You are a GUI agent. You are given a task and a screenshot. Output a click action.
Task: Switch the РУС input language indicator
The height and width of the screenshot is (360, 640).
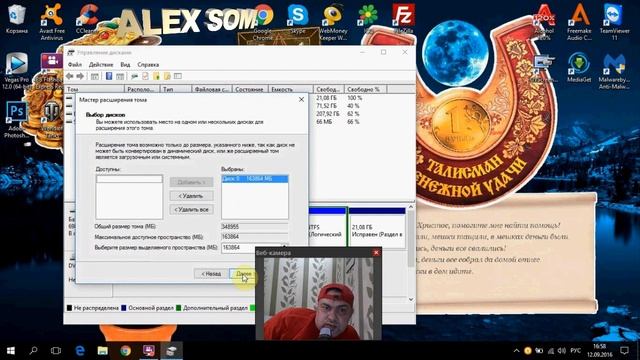click(576, 351)
